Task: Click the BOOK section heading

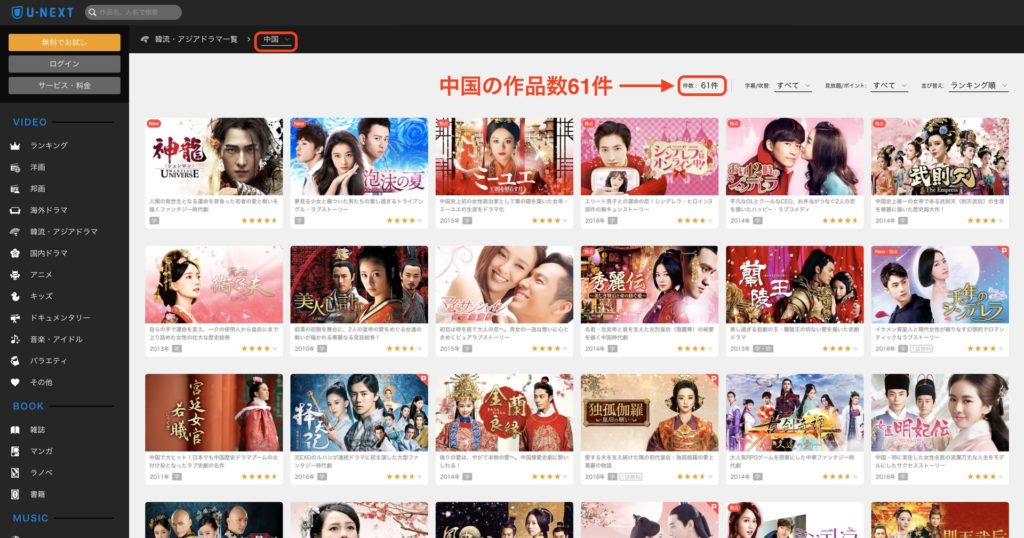Action: click(28, 406)
